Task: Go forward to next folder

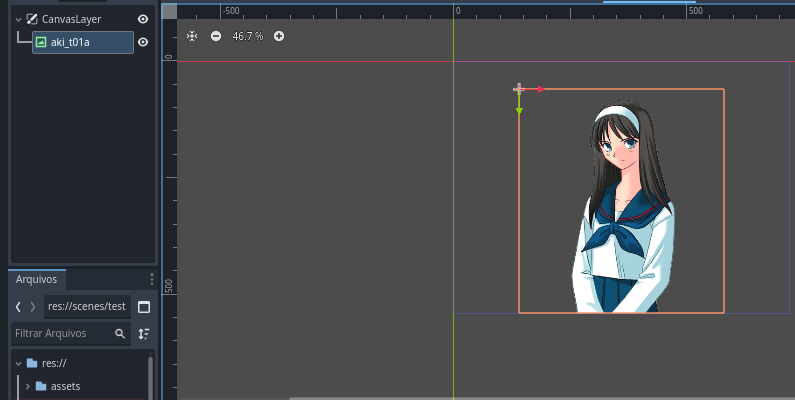Action: tap(33, 306)
